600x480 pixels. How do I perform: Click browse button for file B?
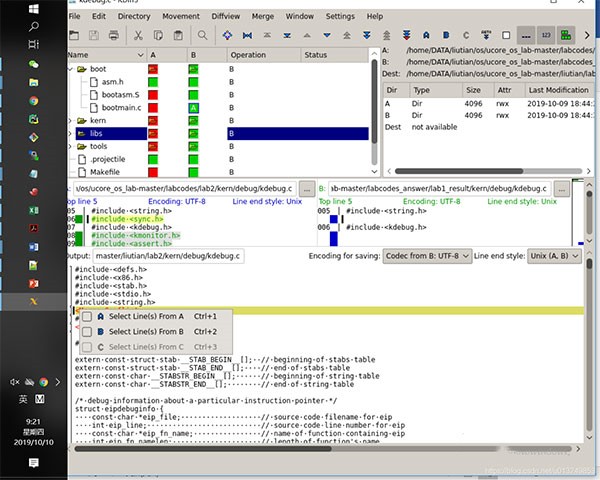562,189
